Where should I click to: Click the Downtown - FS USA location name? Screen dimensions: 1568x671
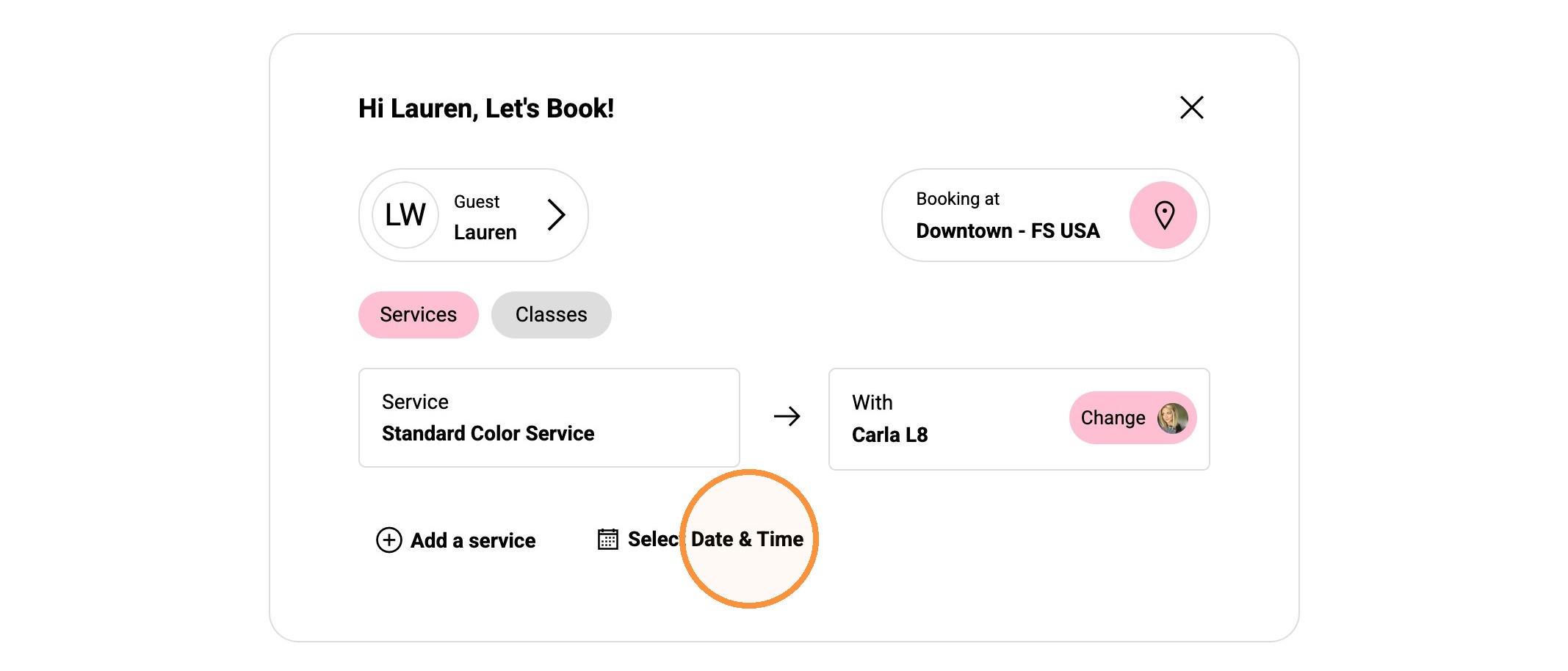click(x=1008, y=231)
